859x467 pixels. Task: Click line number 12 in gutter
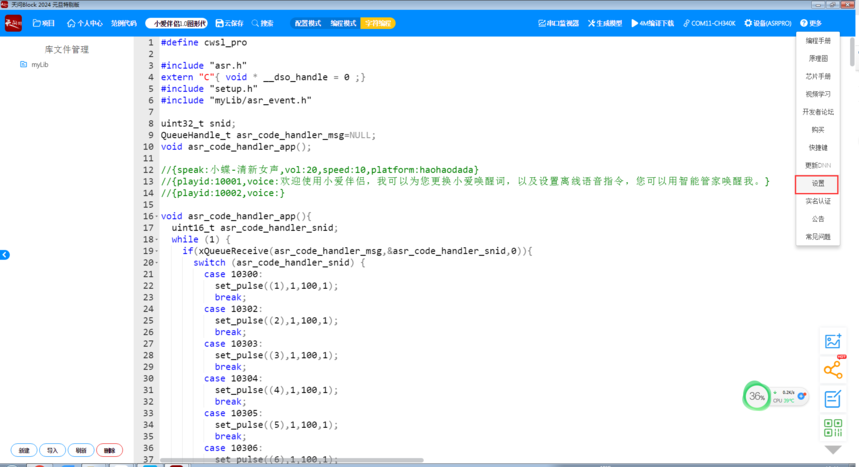point(148,170)
